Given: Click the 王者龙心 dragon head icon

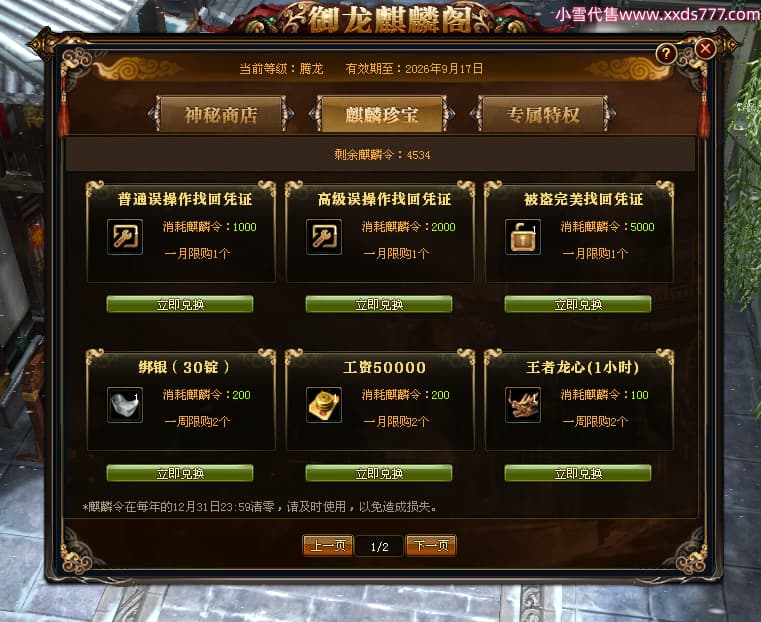Looking at the screenshot, I should [523, 405].
